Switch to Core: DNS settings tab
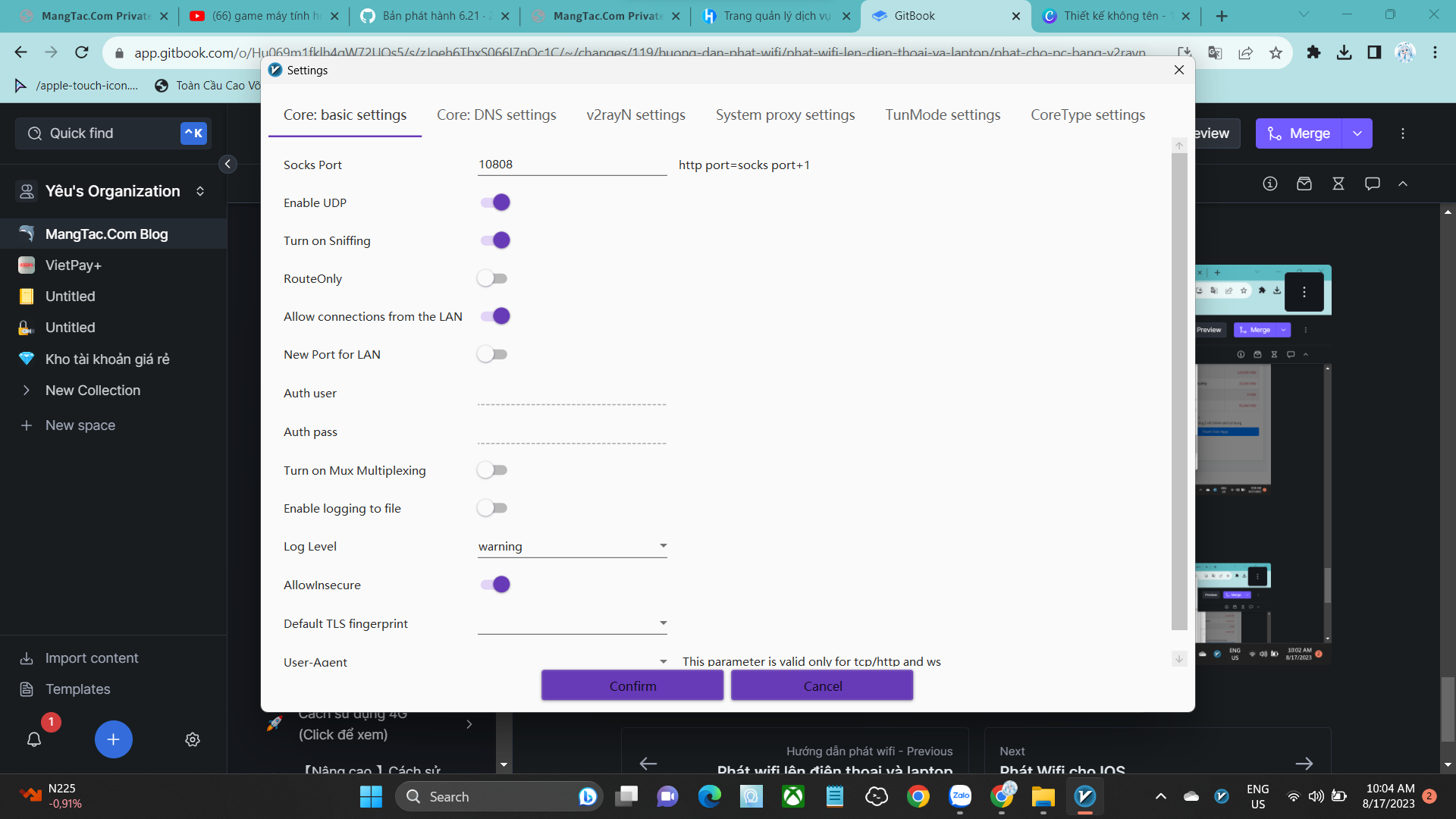Viewport: 1456px width, 819px height. pos(496,115)
